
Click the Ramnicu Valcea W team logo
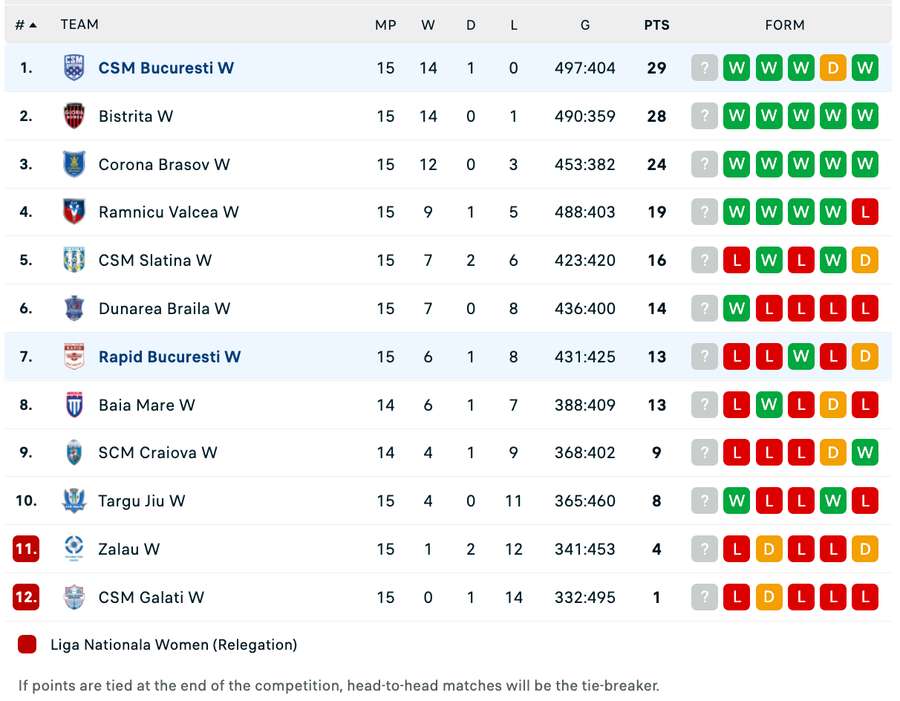coord(74,212)
